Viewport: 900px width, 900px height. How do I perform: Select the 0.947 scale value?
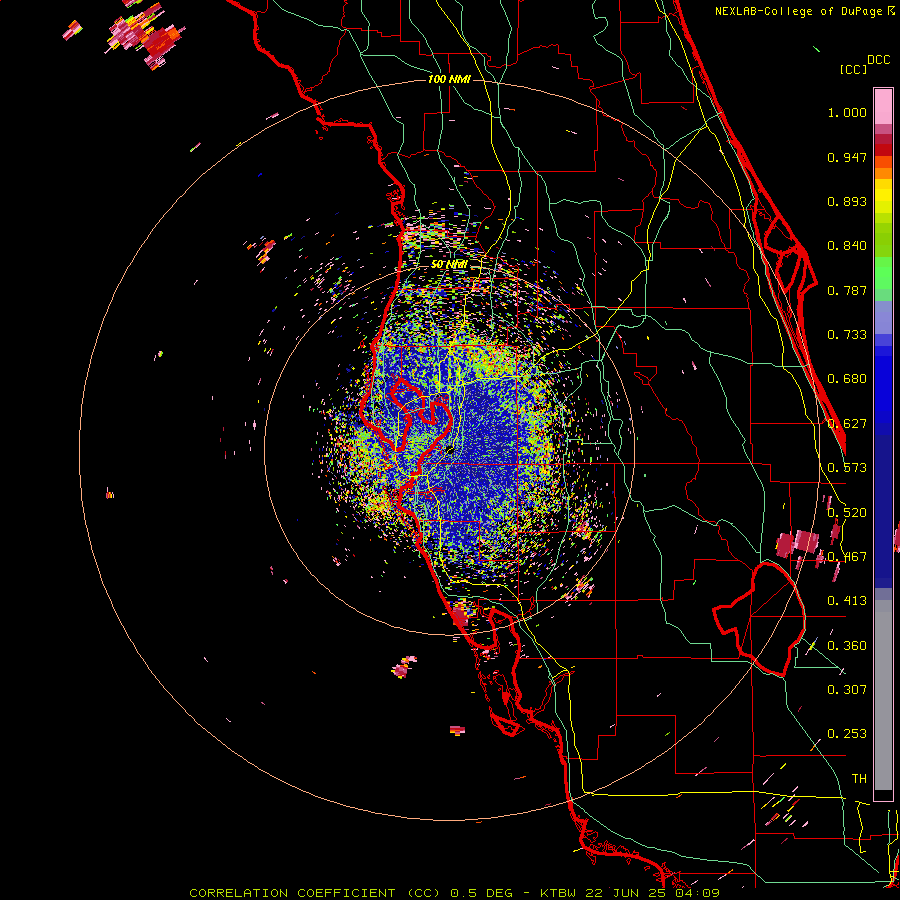pyautogui.click(x=847, y=157)
